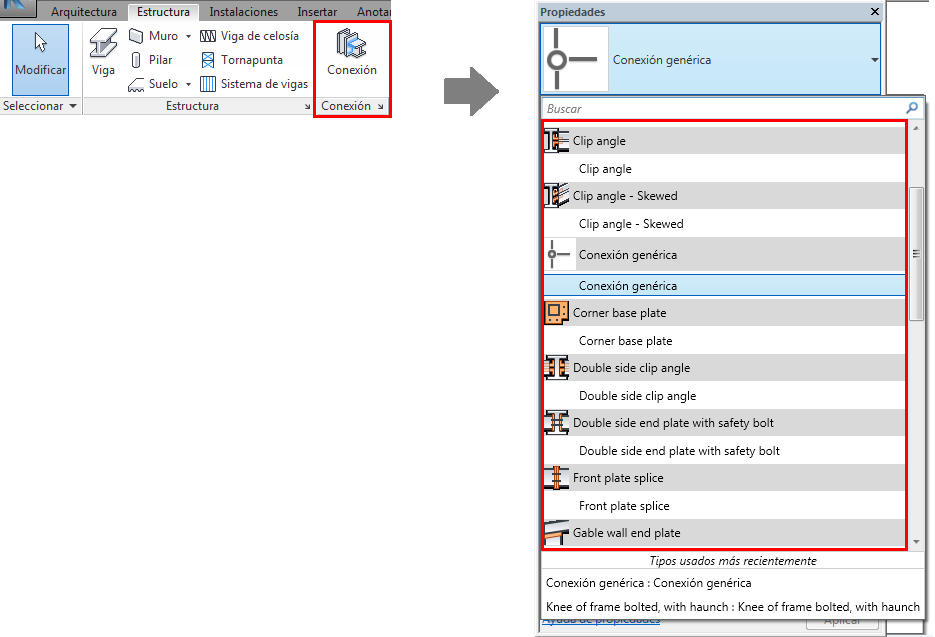Click the Corner base plate family icon

[556, 313]
